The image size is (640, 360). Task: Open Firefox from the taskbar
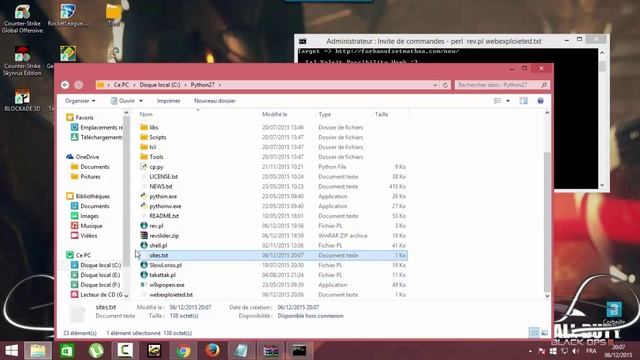212,351
